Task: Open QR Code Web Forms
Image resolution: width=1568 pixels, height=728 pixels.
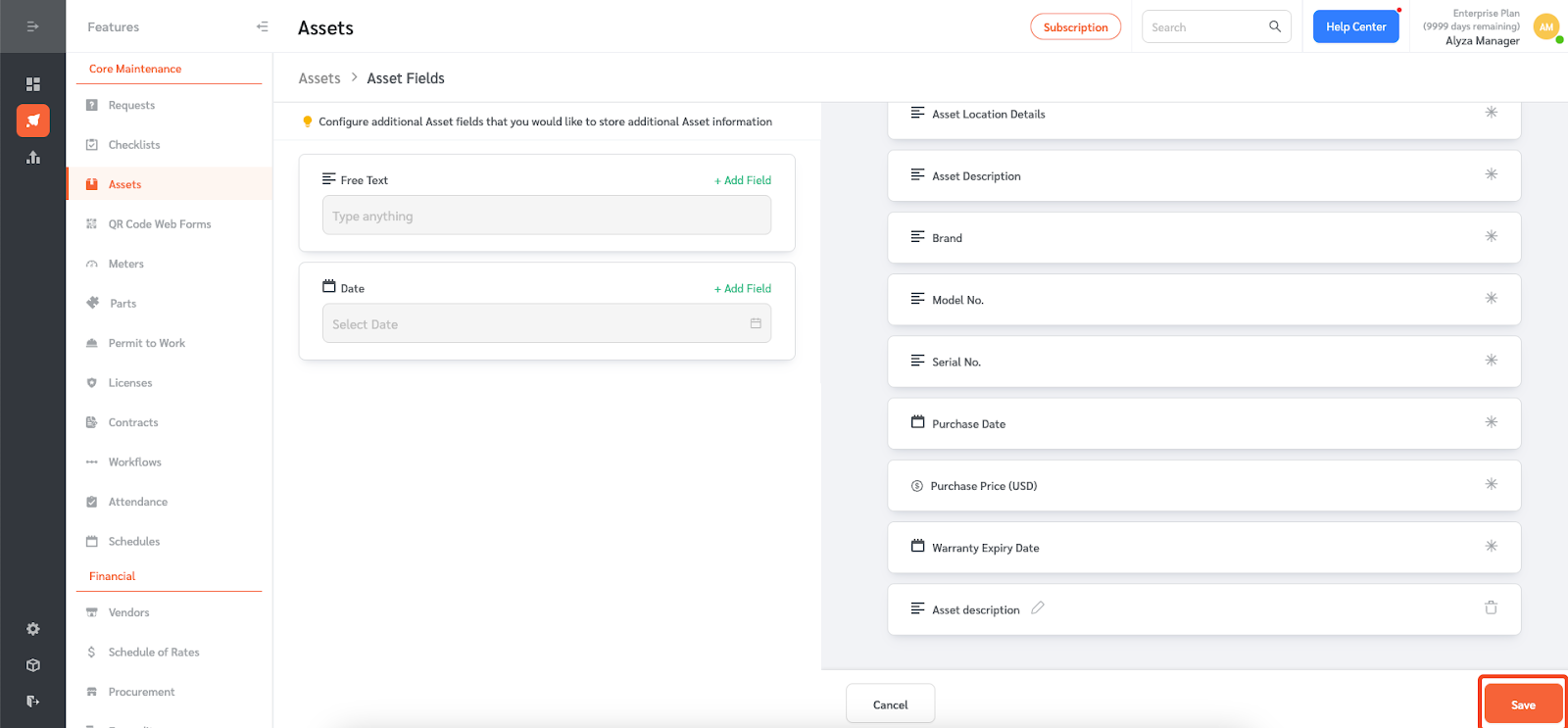Action: [160, 224]
